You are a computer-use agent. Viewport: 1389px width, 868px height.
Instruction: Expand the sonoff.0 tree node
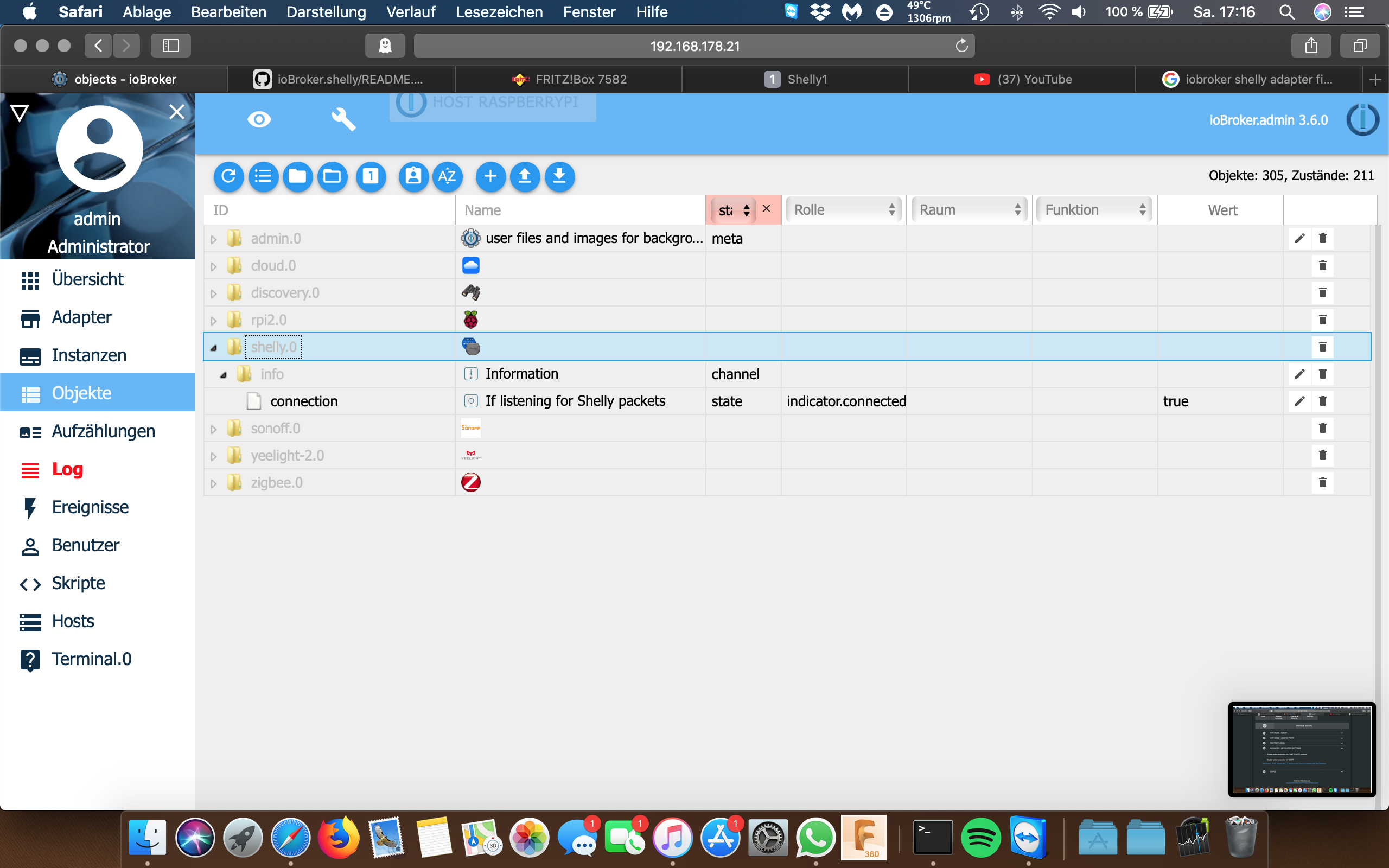coord(214,430)
